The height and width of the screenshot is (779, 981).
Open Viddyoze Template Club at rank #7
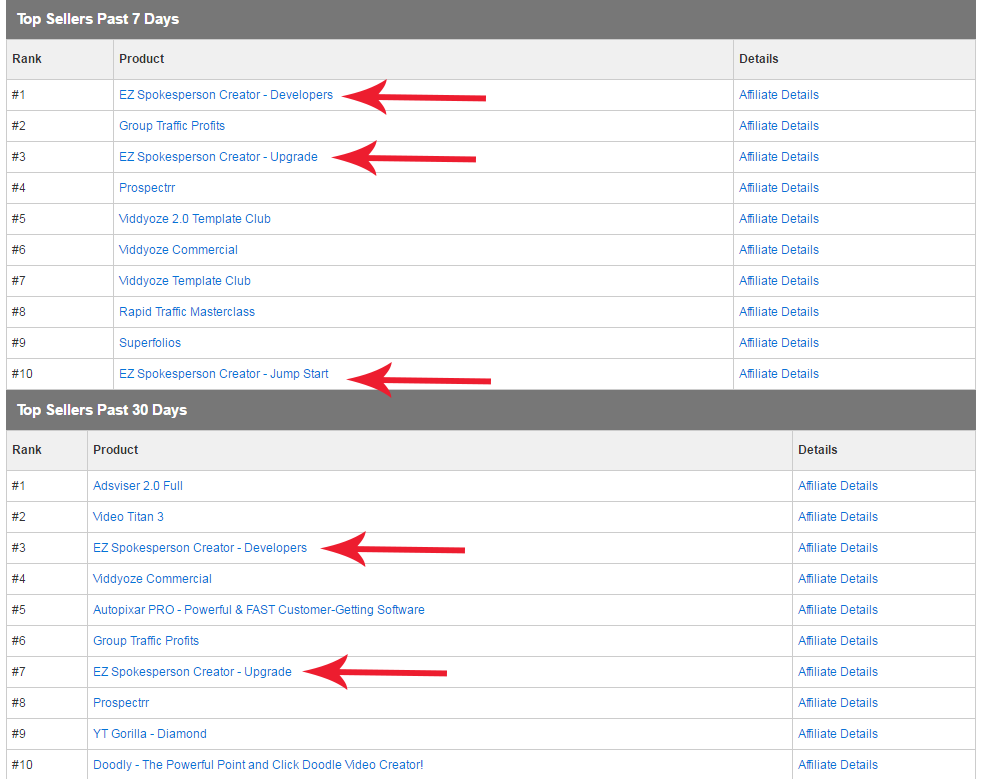(185, 280)
